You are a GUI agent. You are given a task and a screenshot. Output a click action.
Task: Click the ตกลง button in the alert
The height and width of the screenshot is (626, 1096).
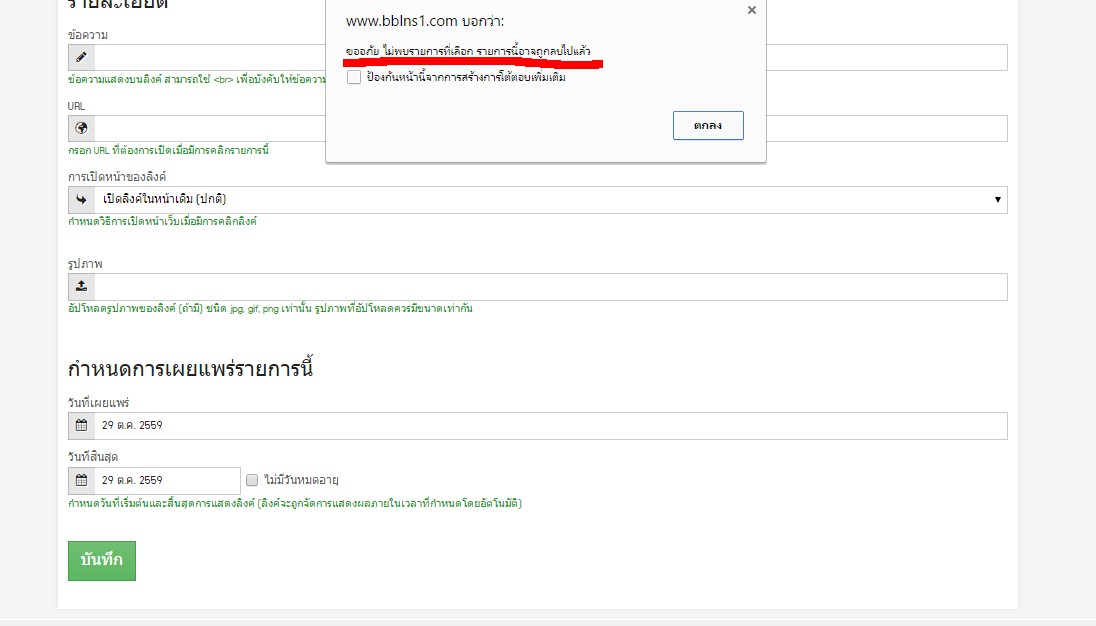(708, 126)
